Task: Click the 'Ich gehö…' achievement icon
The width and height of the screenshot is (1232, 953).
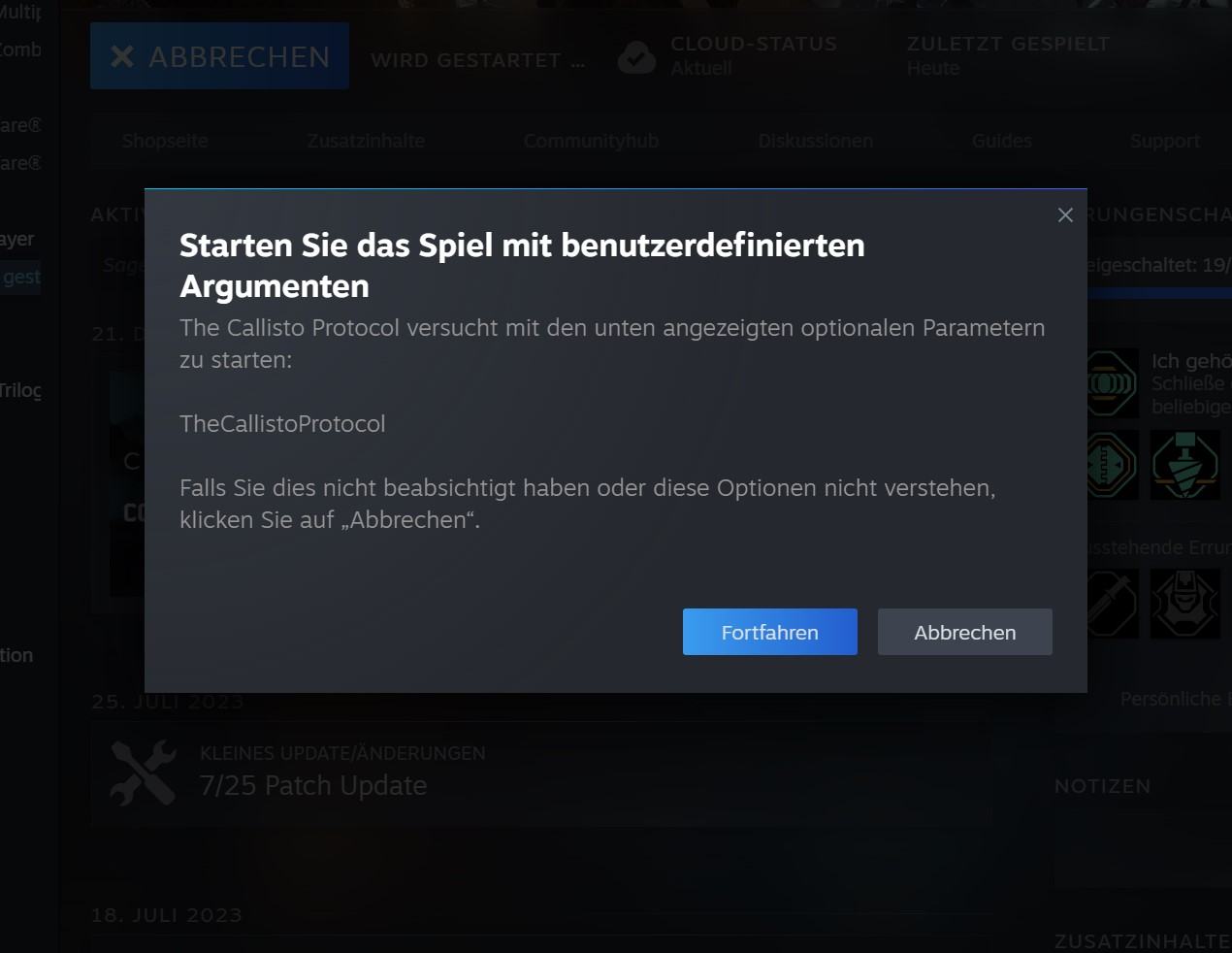Action: point(1112,383)
